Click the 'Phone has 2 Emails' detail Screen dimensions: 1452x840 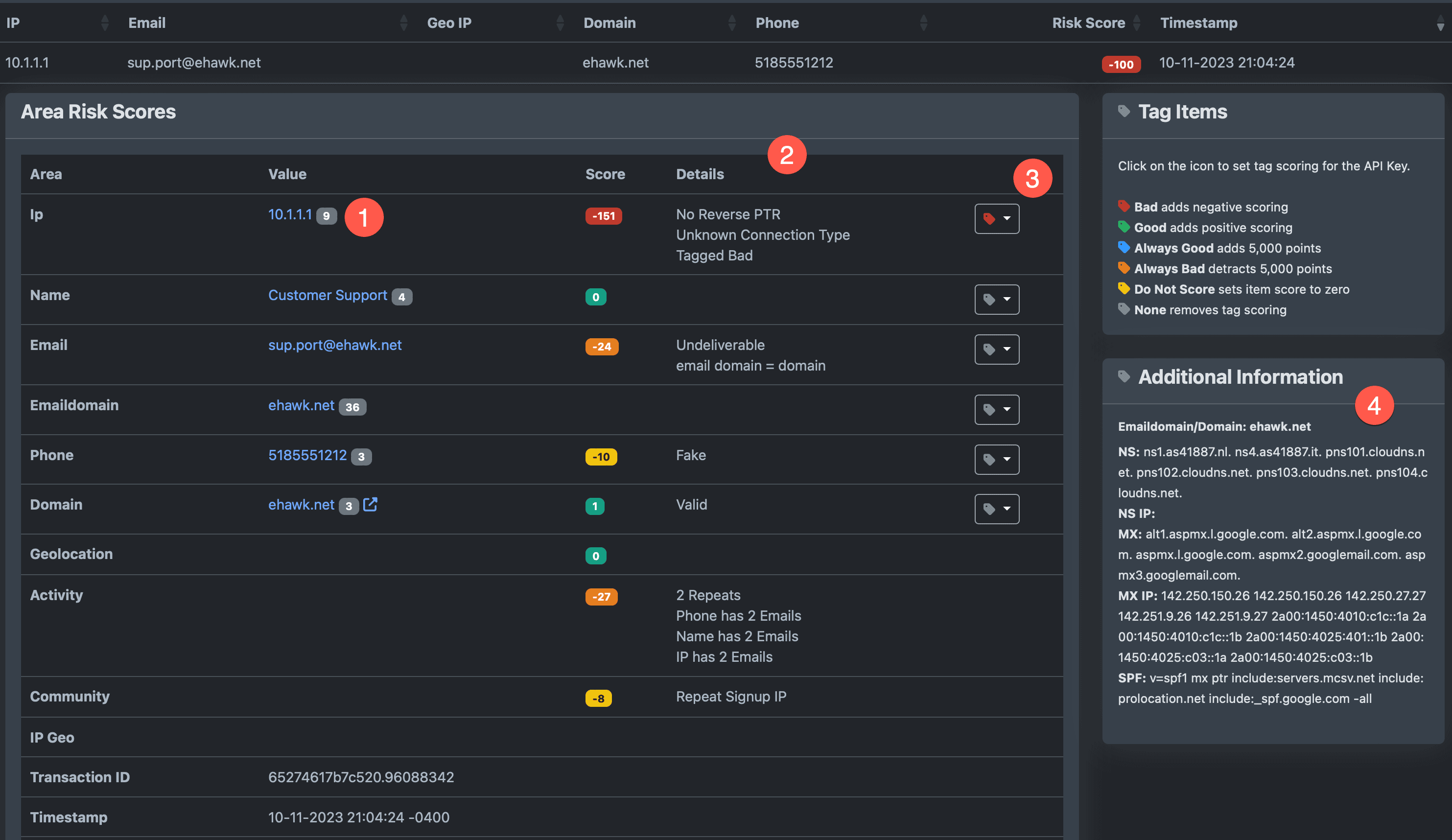[x=738, y=616]
